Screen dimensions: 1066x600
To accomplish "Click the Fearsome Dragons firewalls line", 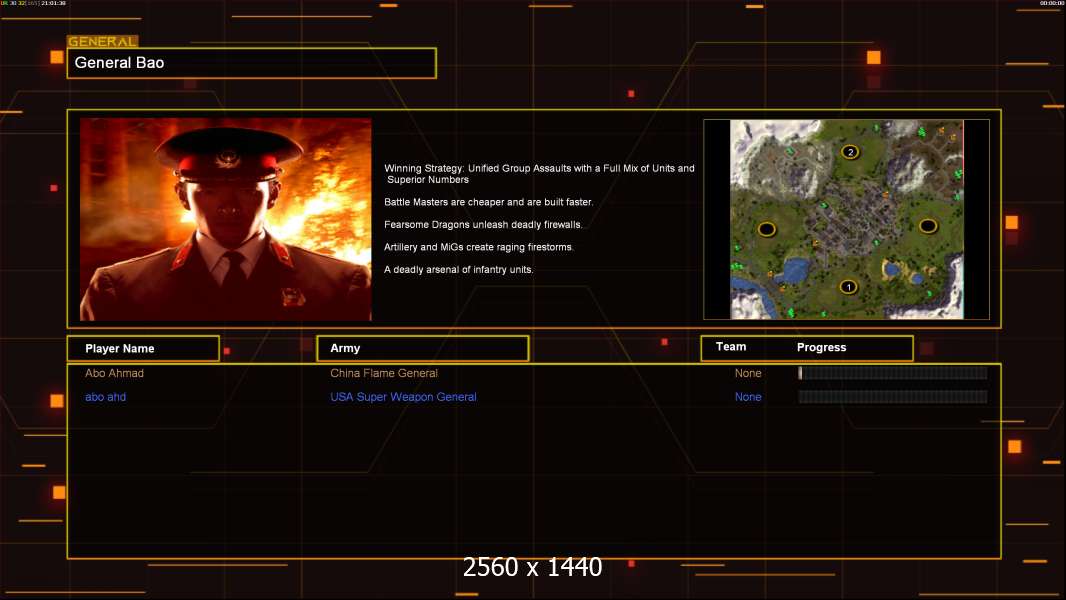I will (483, 224).
